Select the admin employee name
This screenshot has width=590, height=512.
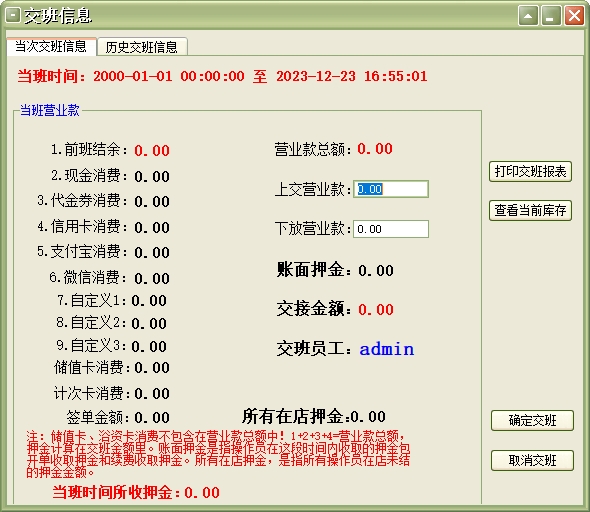(x=386, y=349)
